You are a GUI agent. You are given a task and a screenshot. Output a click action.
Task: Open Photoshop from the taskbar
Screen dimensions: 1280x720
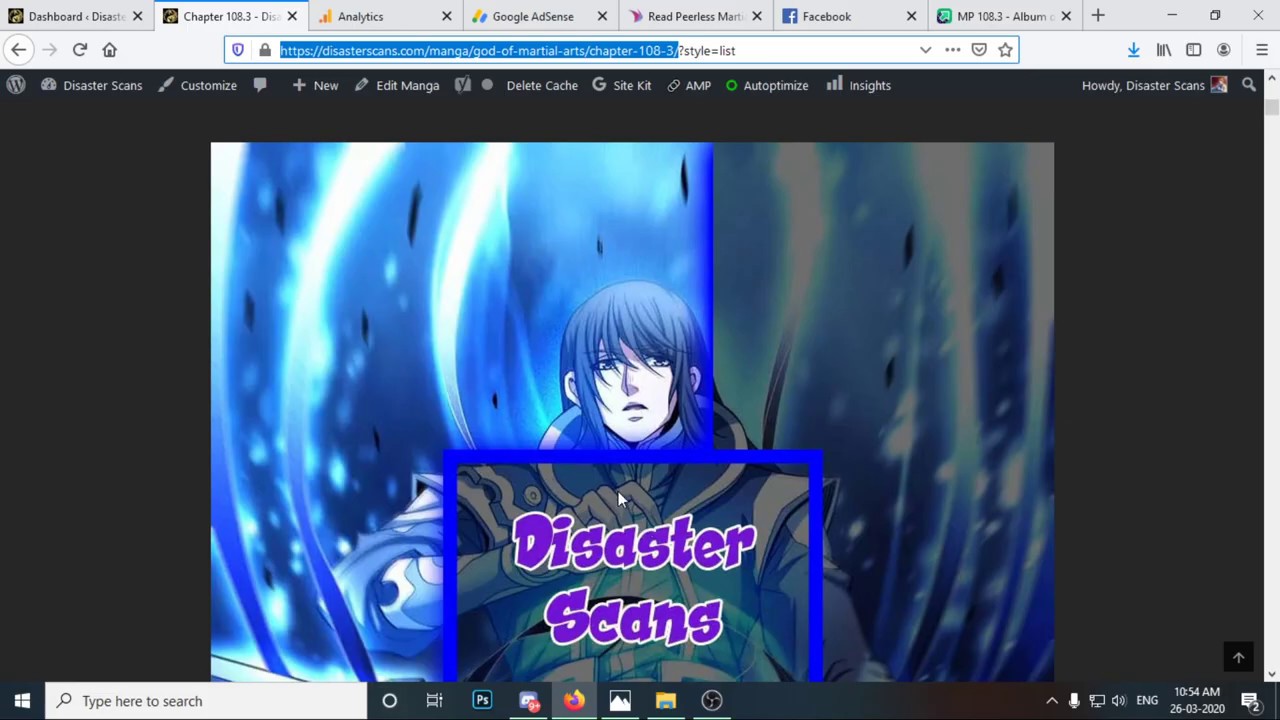[482, 701]
